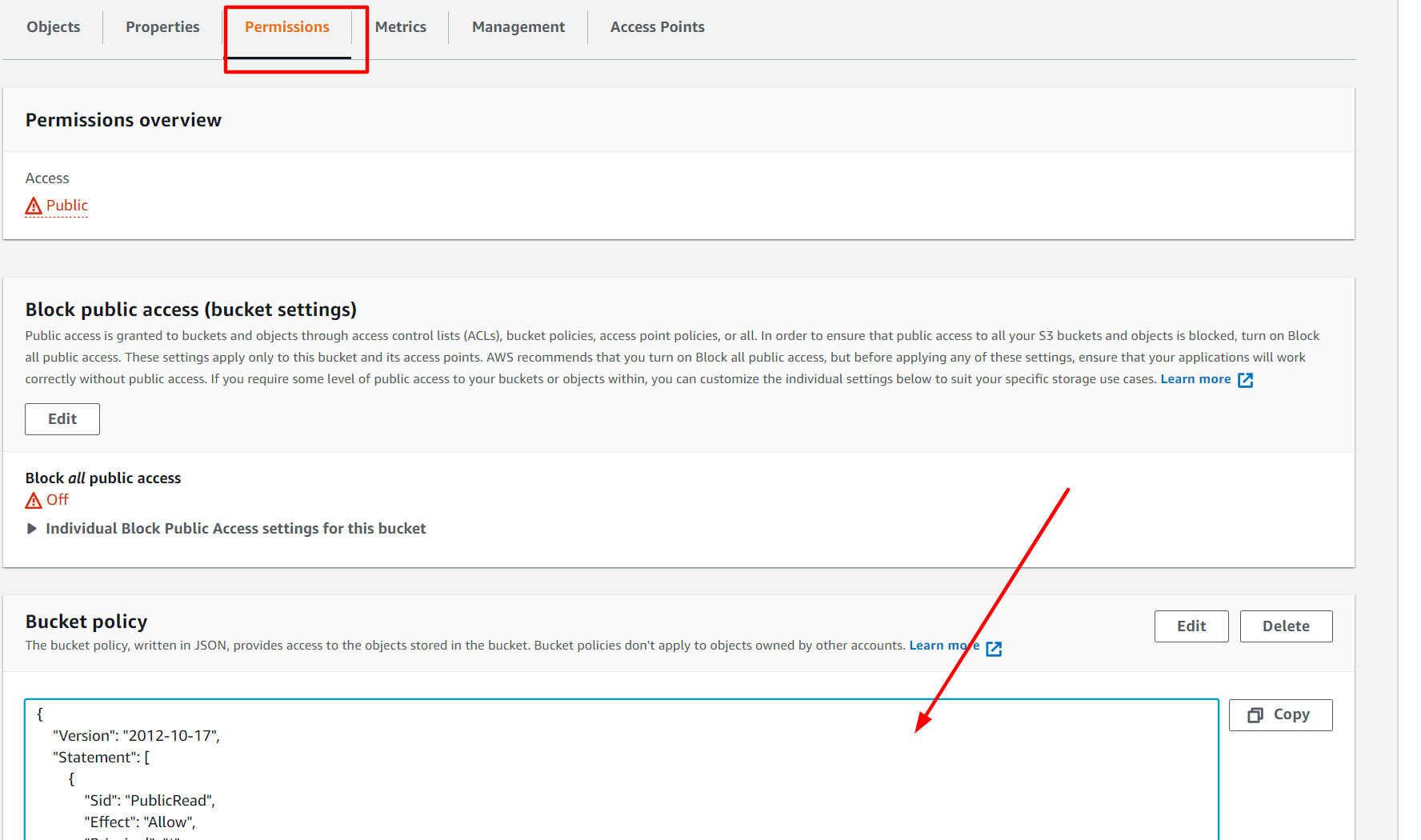Click the warning icon next to Off status
This screenshot has height=840, width=1421.
coord(34,501)
